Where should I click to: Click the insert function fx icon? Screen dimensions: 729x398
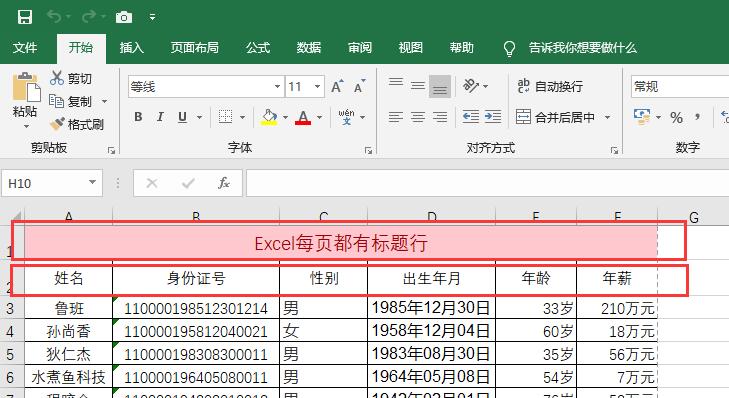click(x=224, y=183)
